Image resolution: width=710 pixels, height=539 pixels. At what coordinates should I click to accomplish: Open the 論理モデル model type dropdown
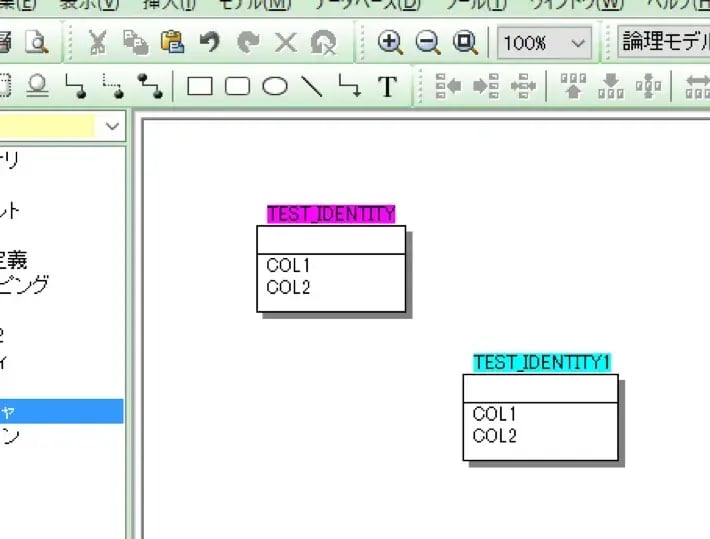click(x=664, y=43)
